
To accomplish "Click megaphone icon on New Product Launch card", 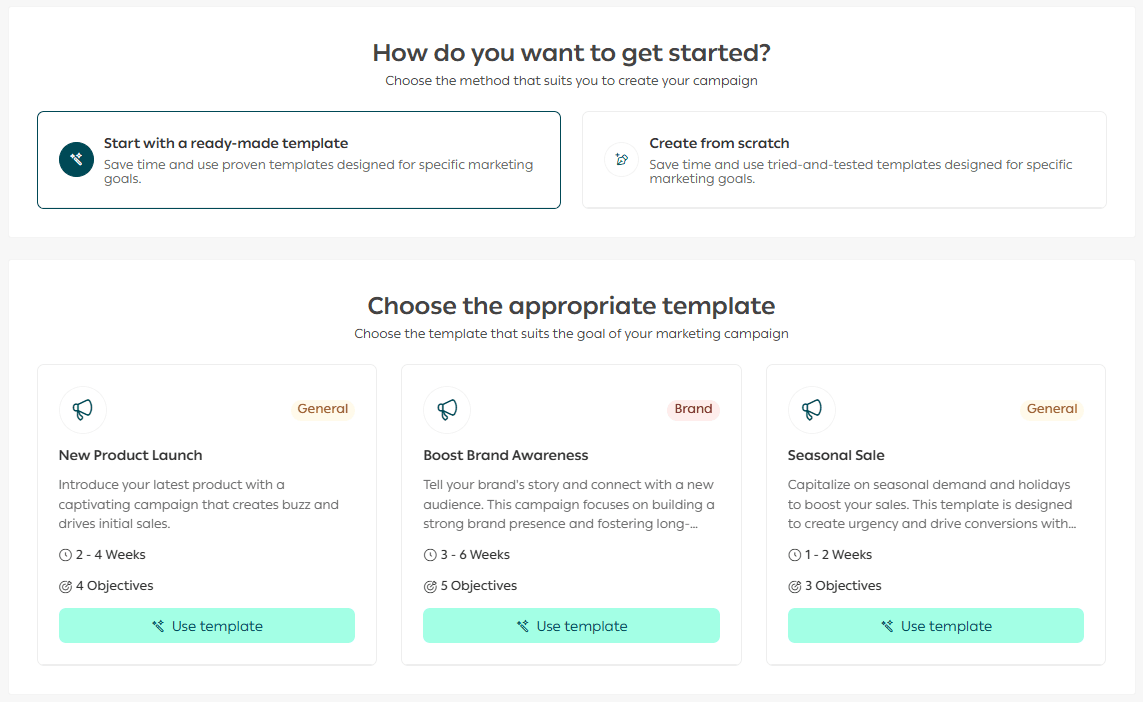I will (83, 409).
